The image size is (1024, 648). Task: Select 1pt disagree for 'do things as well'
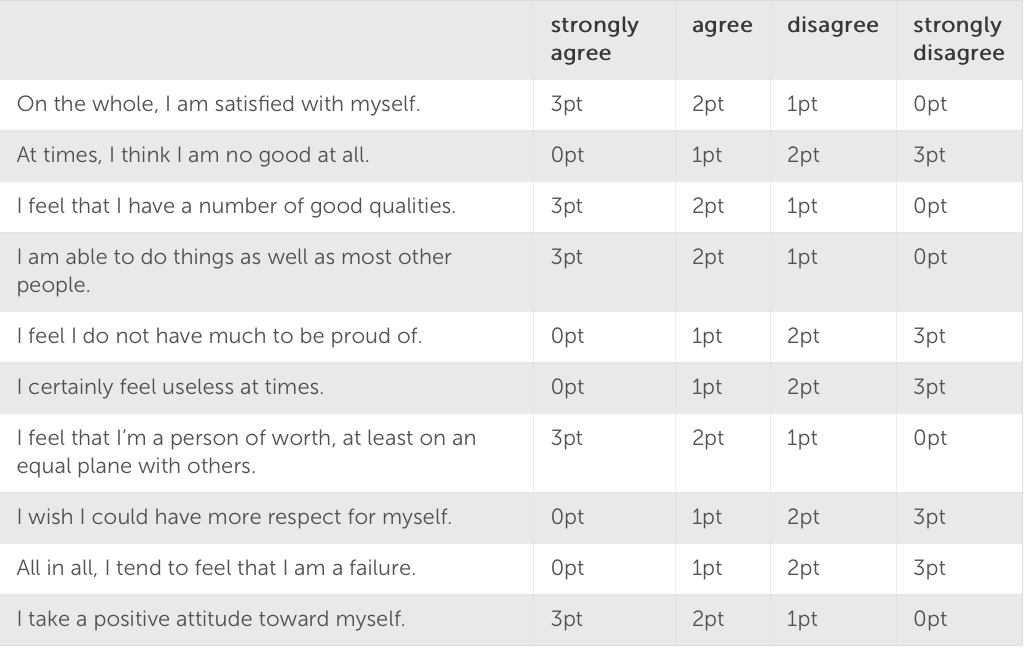coord(802,257)
